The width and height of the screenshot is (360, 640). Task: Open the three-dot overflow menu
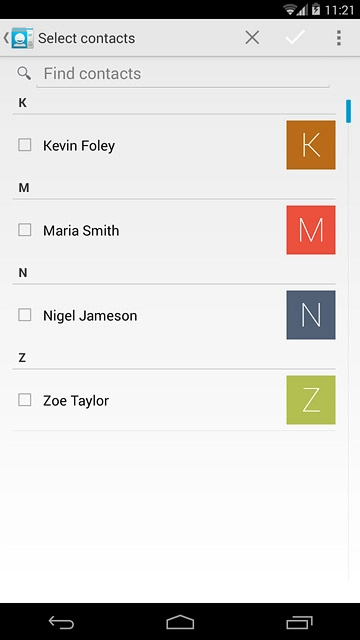(338, 38)
